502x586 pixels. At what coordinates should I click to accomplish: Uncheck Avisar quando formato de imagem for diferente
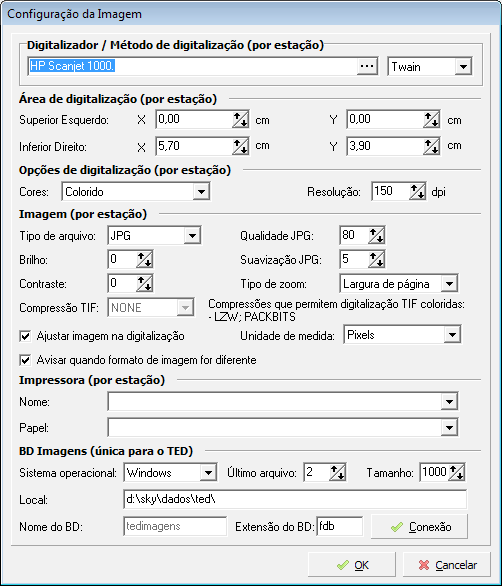click(25, 360)
